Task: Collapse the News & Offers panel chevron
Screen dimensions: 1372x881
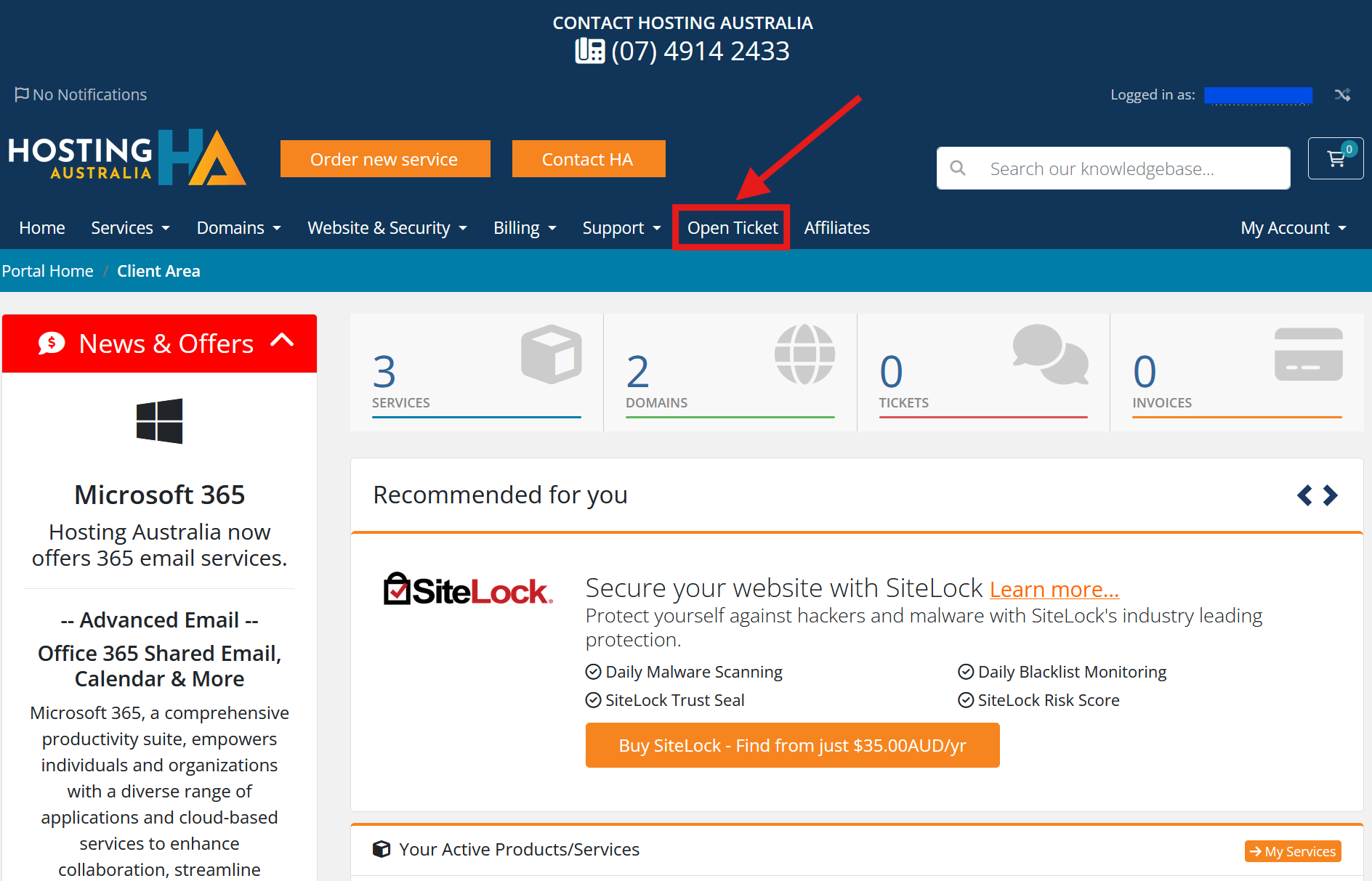Action: (282, 340)
